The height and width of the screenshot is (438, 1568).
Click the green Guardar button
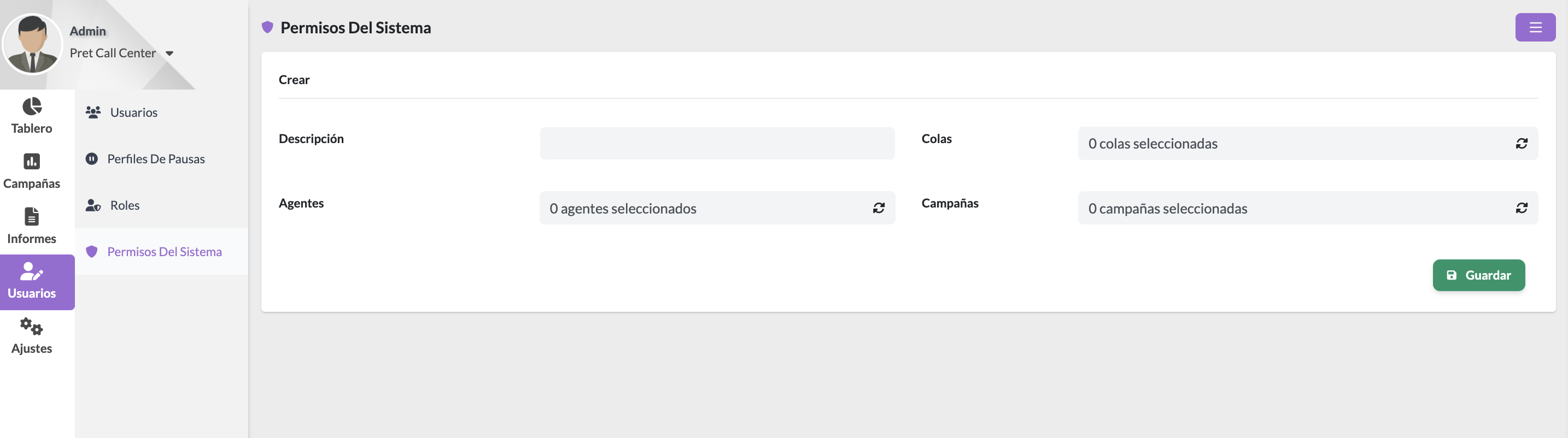[1478, 276]
